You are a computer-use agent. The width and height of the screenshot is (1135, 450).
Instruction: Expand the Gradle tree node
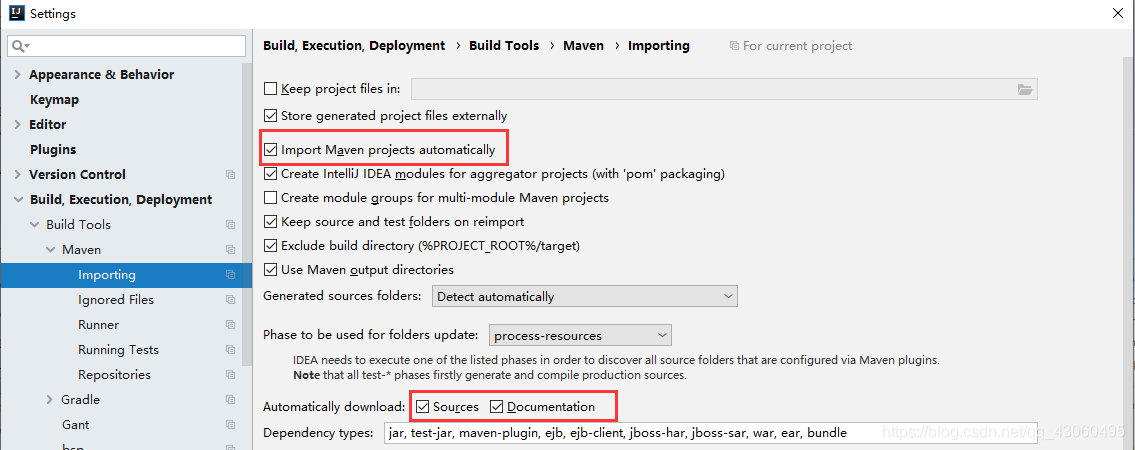[49, 399]
